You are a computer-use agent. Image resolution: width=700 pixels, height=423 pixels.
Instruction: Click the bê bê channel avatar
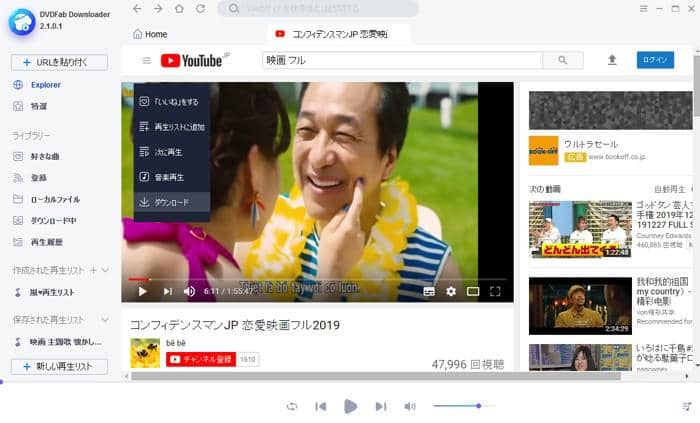(x=145, y=353)
